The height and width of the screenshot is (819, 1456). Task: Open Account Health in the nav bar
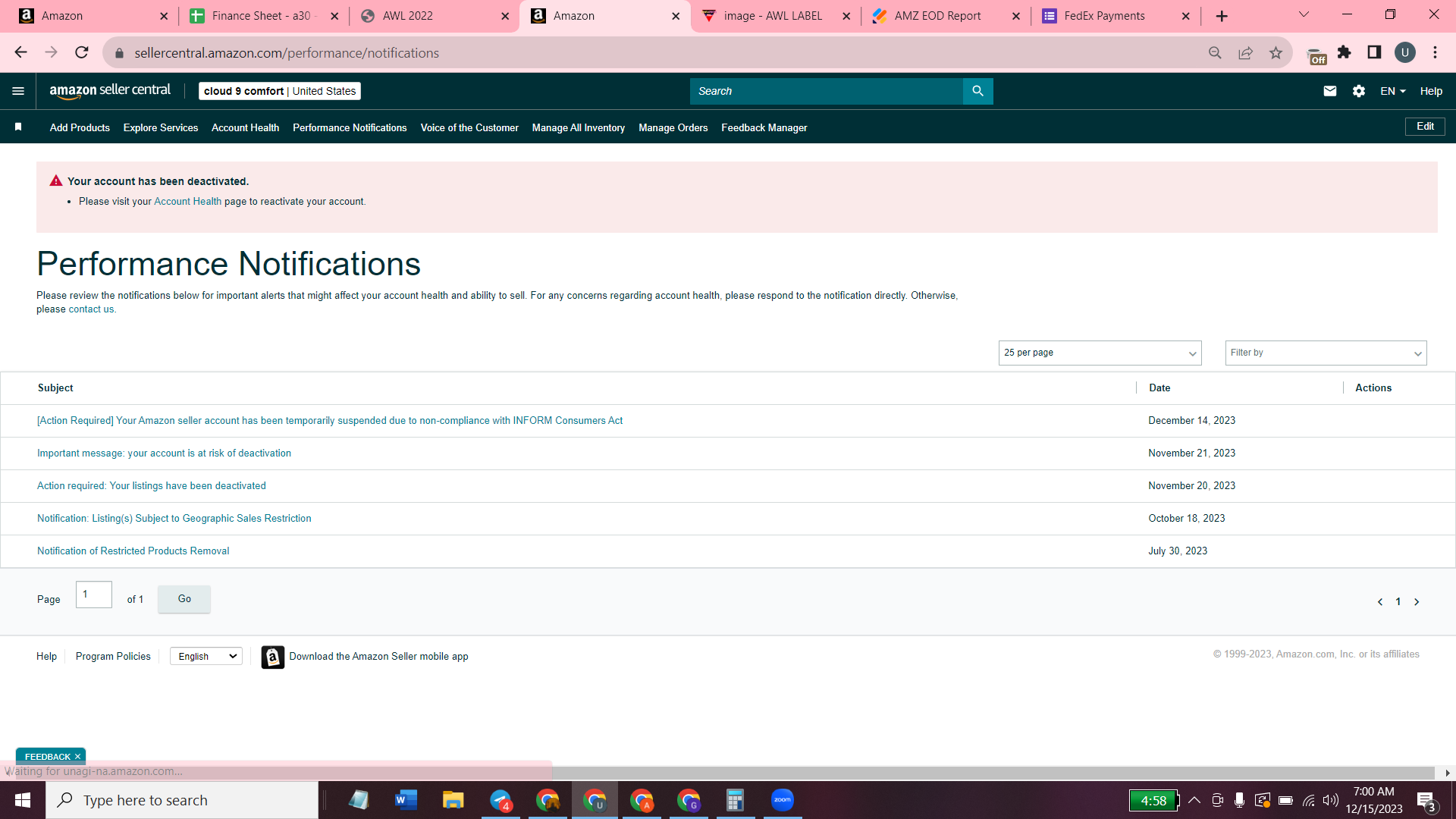click(x=245, y=127)
